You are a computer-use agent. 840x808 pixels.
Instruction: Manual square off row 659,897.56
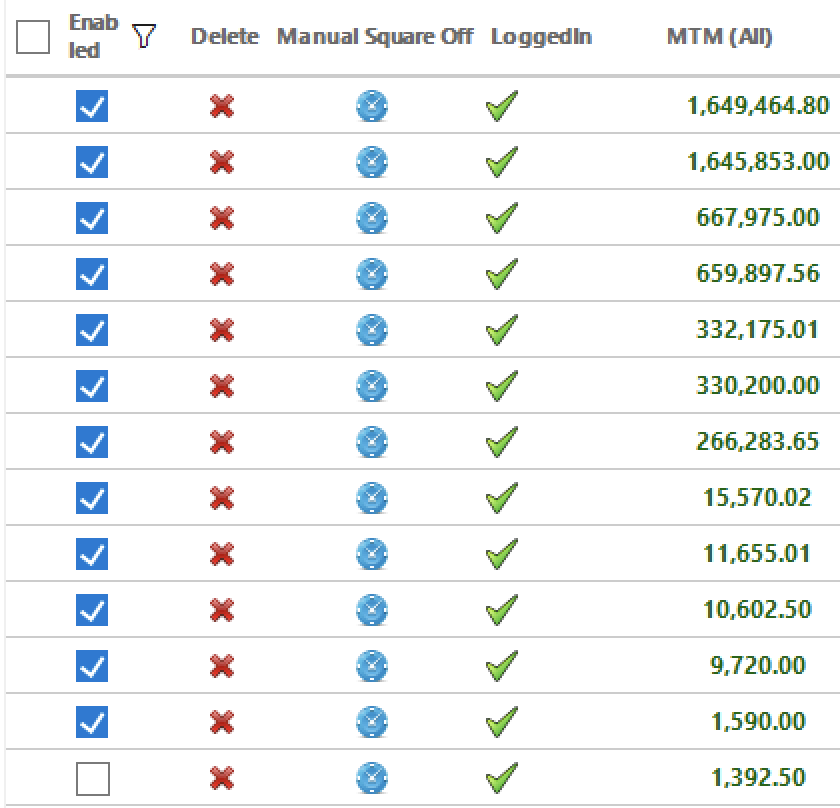pyautogui.click(x=372, y=274)
